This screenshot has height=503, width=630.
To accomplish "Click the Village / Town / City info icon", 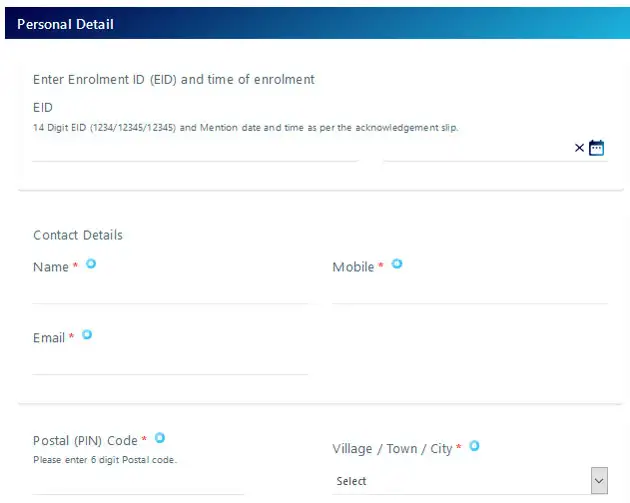I will (474, 446).
